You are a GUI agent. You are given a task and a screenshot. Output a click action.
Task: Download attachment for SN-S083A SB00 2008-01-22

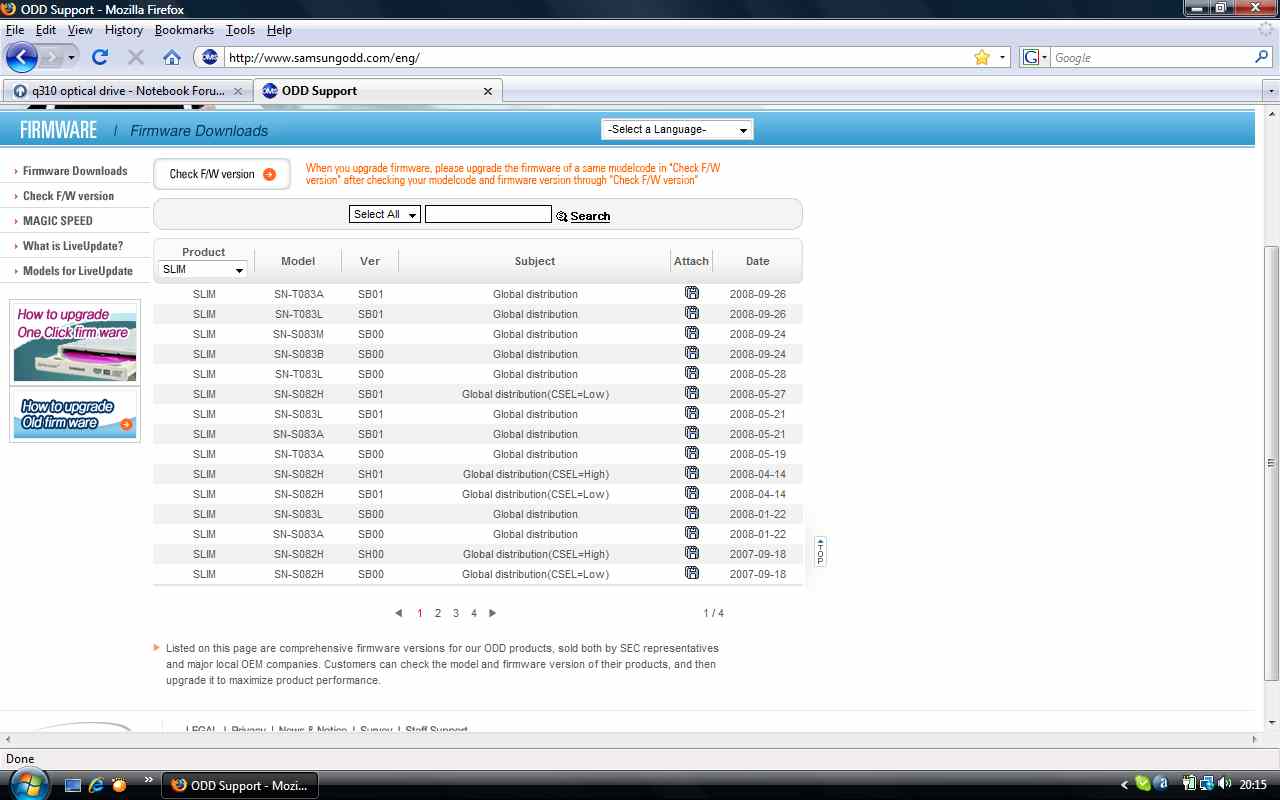(692, 533)
